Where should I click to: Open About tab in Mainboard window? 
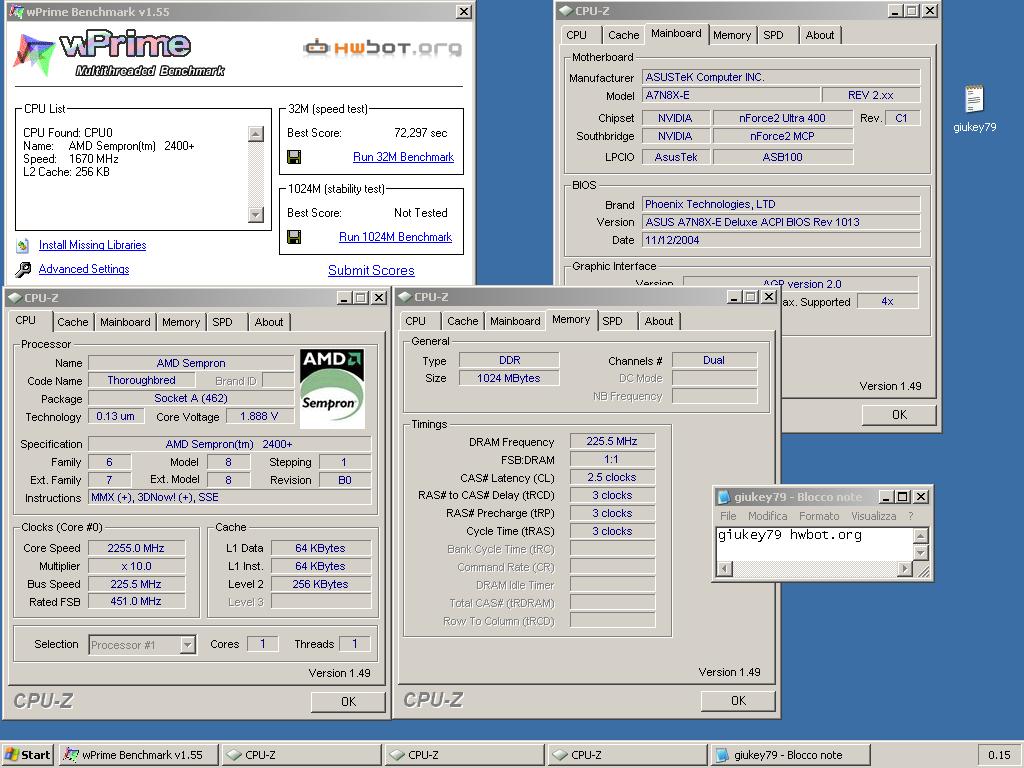pos(820,35)
